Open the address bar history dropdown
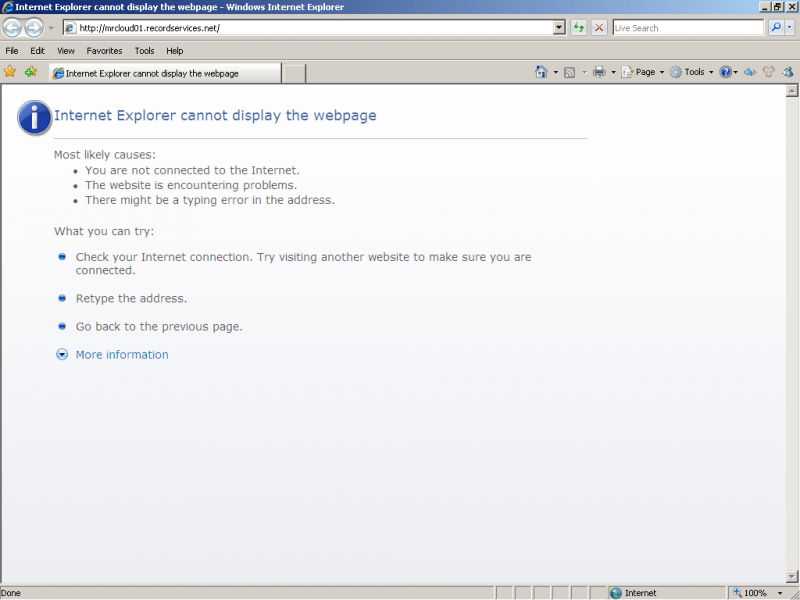This screenshot has height=600, width=800. click(x=560, y=27)
